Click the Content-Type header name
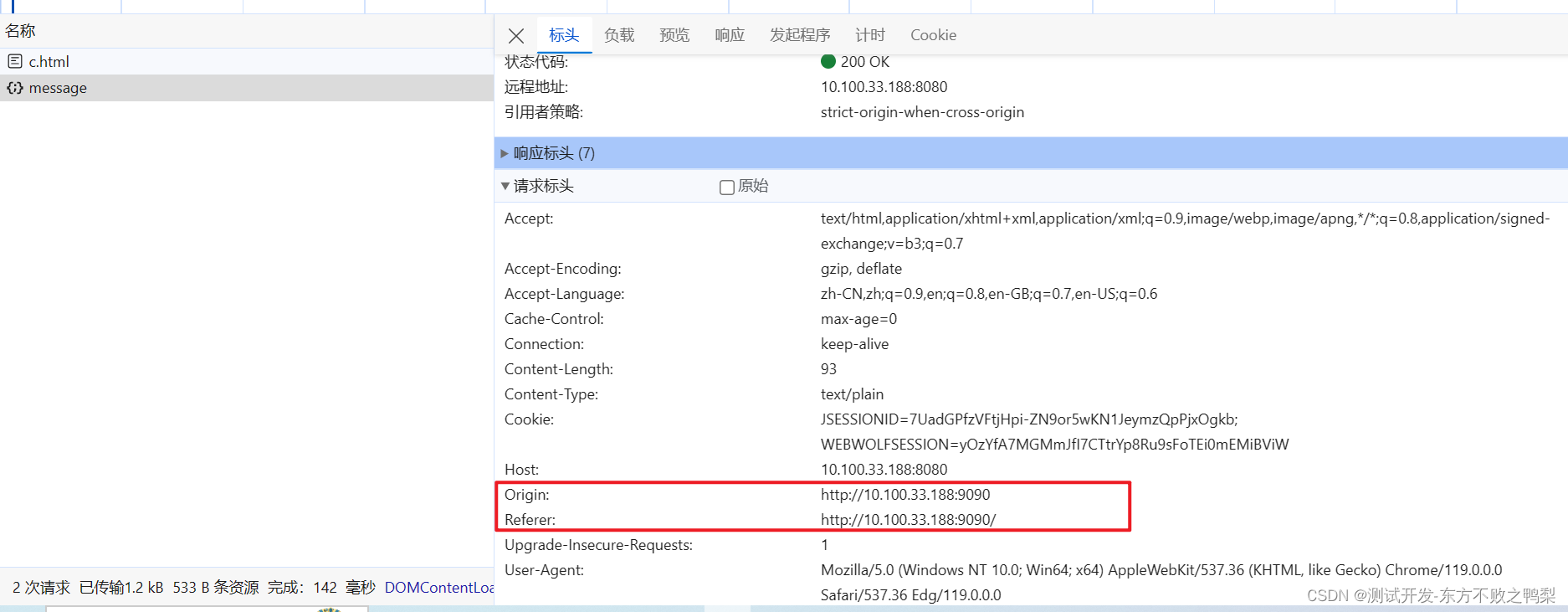 tap(551, 394)
